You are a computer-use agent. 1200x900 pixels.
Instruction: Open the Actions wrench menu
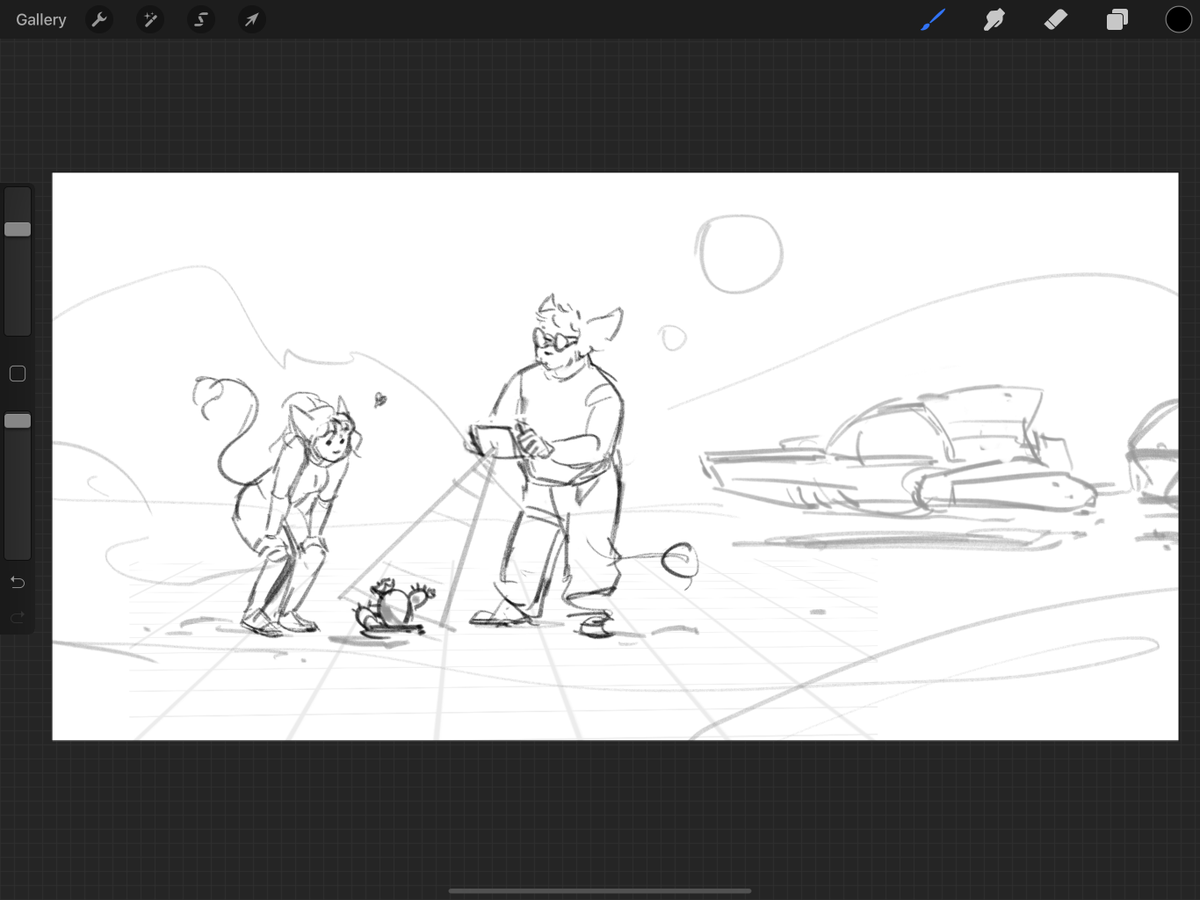99,20
